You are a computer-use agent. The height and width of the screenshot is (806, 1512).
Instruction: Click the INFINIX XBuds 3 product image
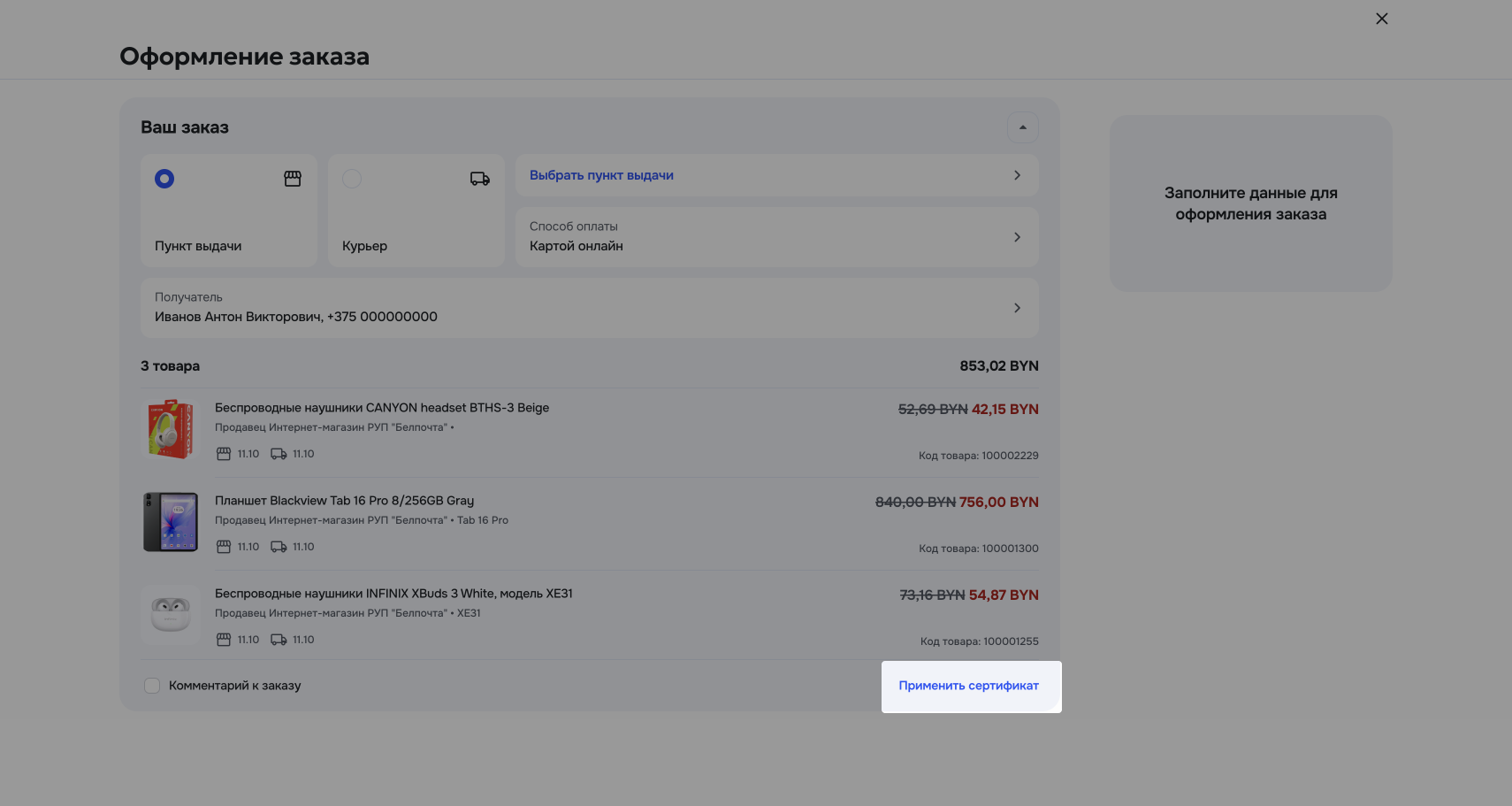coord(171,614)
